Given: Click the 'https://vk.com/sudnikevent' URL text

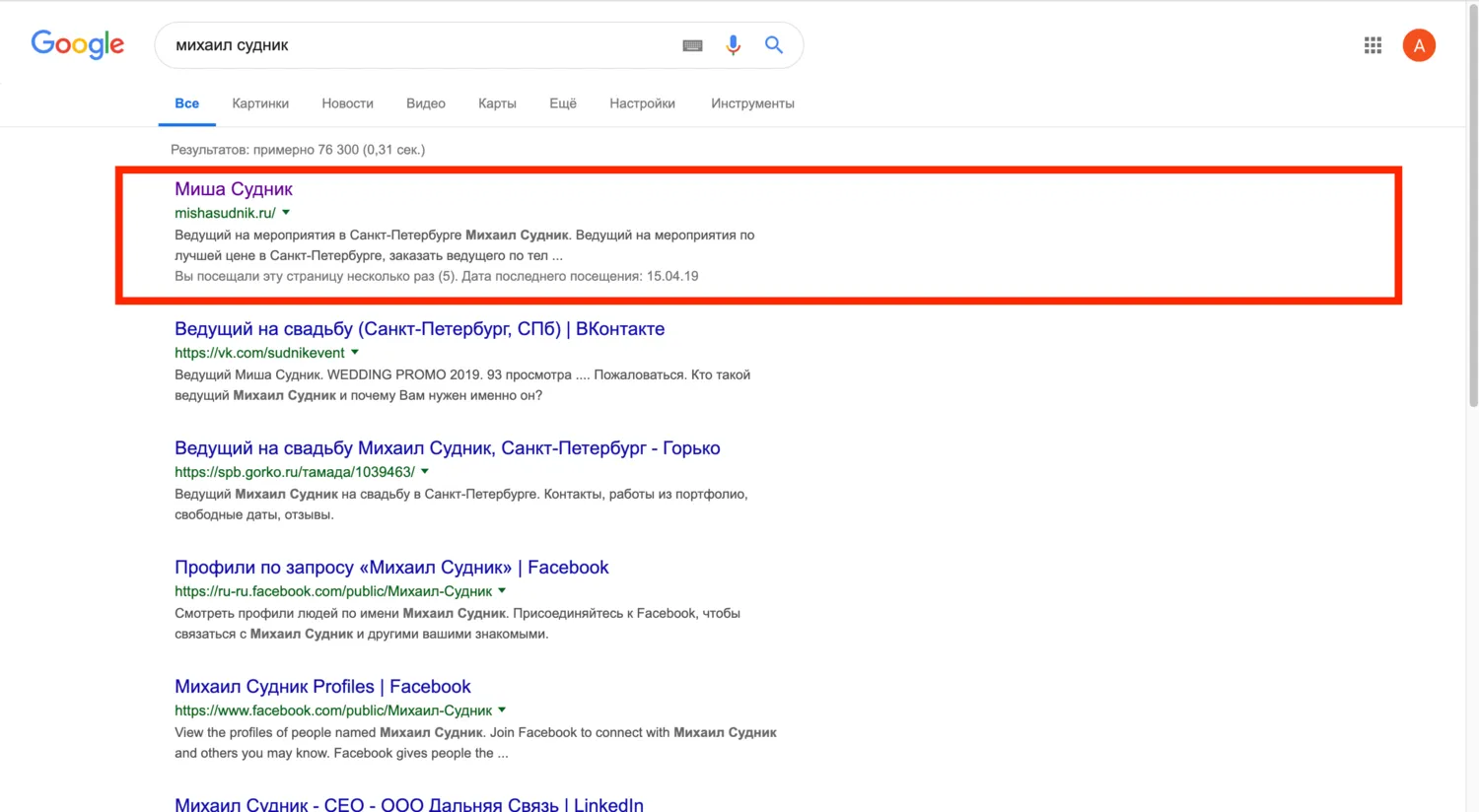Looking at the screenshot, I should point(259,353).
